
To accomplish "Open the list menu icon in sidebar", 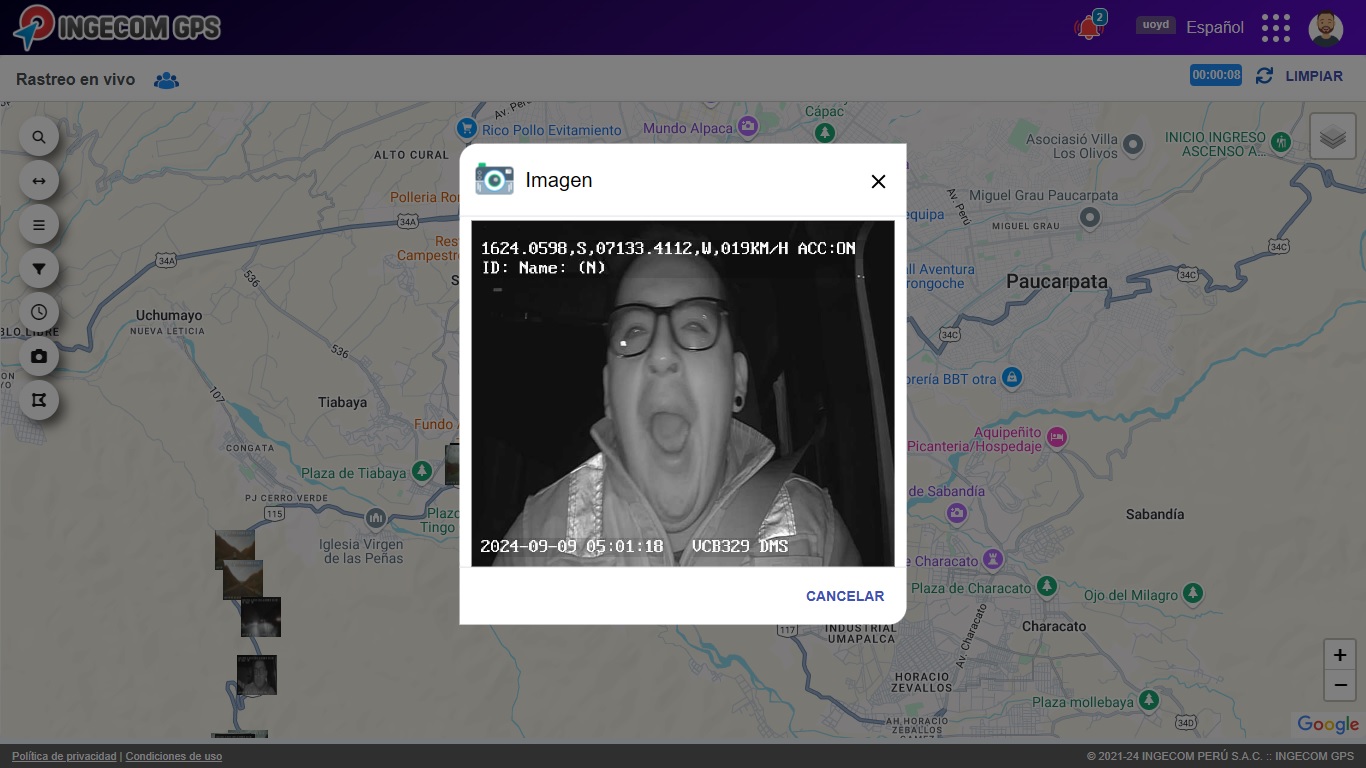I will click(x=39, y=225).
